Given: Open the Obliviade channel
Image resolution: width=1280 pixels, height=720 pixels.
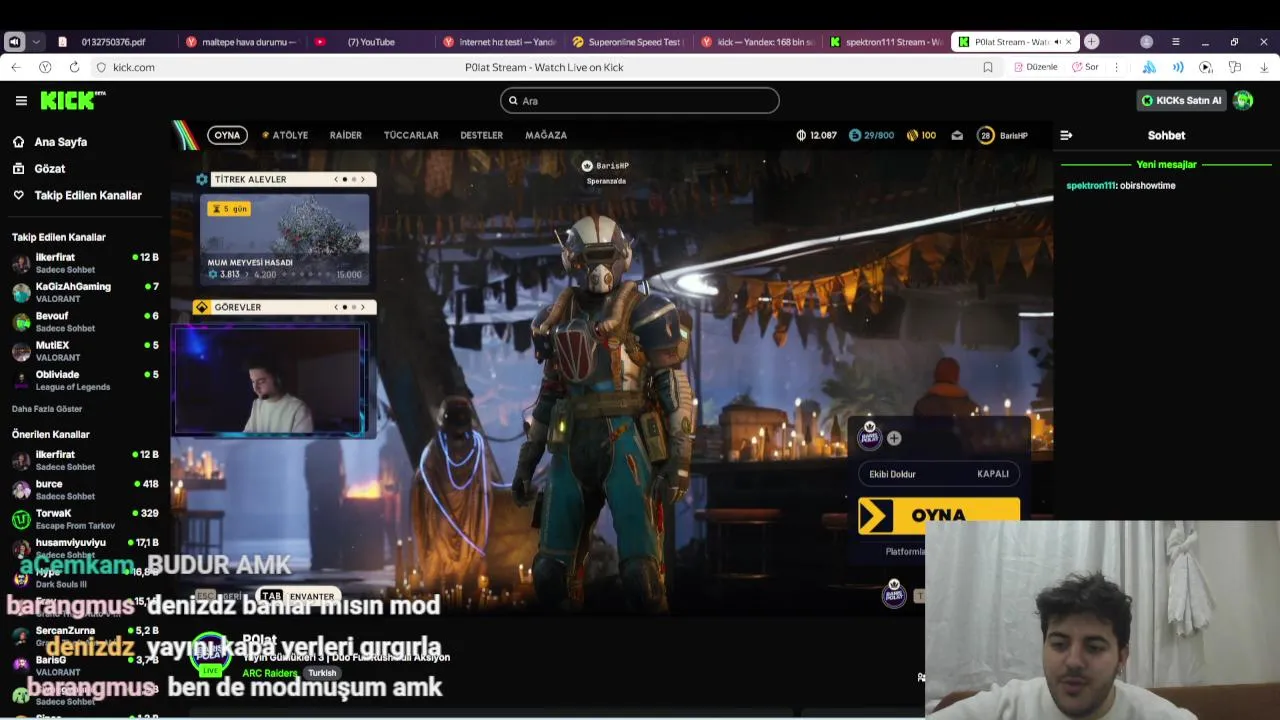Looking at the screenshot, I should pyautogui.click(x=85, y=380).
